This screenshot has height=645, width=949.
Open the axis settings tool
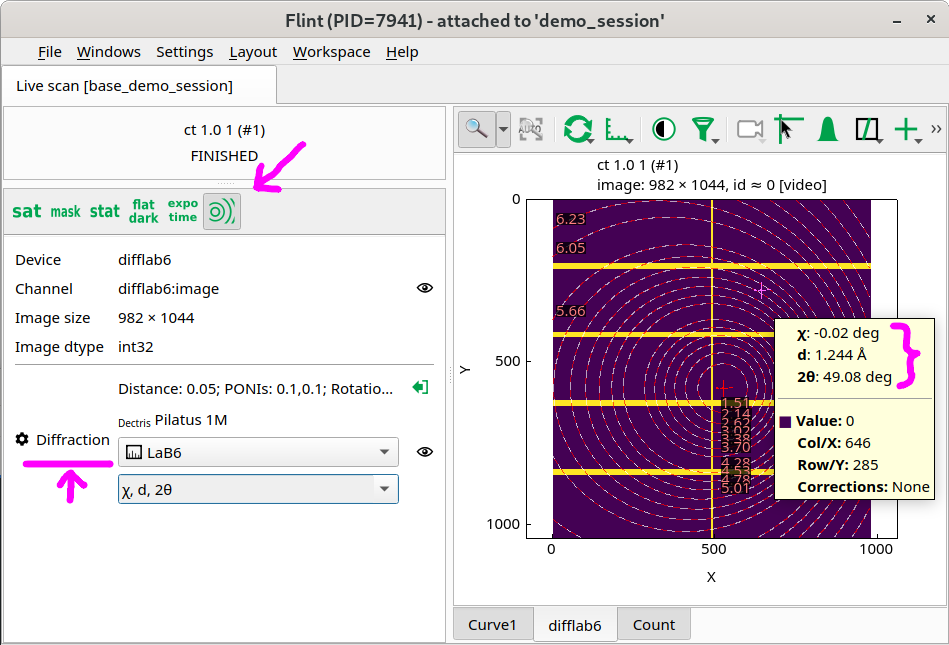point(619,129)
